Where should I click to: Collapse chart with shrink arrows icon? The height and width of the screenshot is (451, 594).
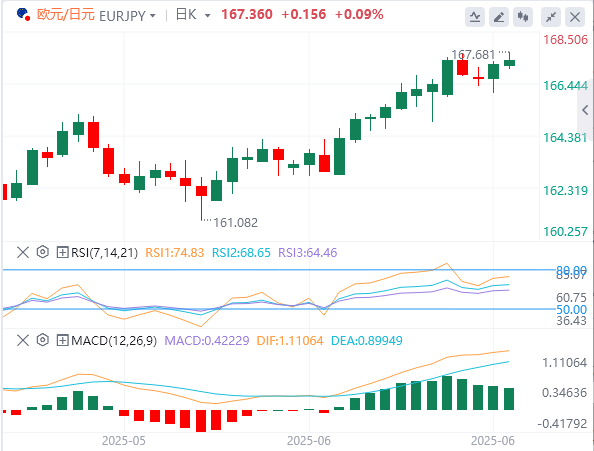tap(551, 17)
